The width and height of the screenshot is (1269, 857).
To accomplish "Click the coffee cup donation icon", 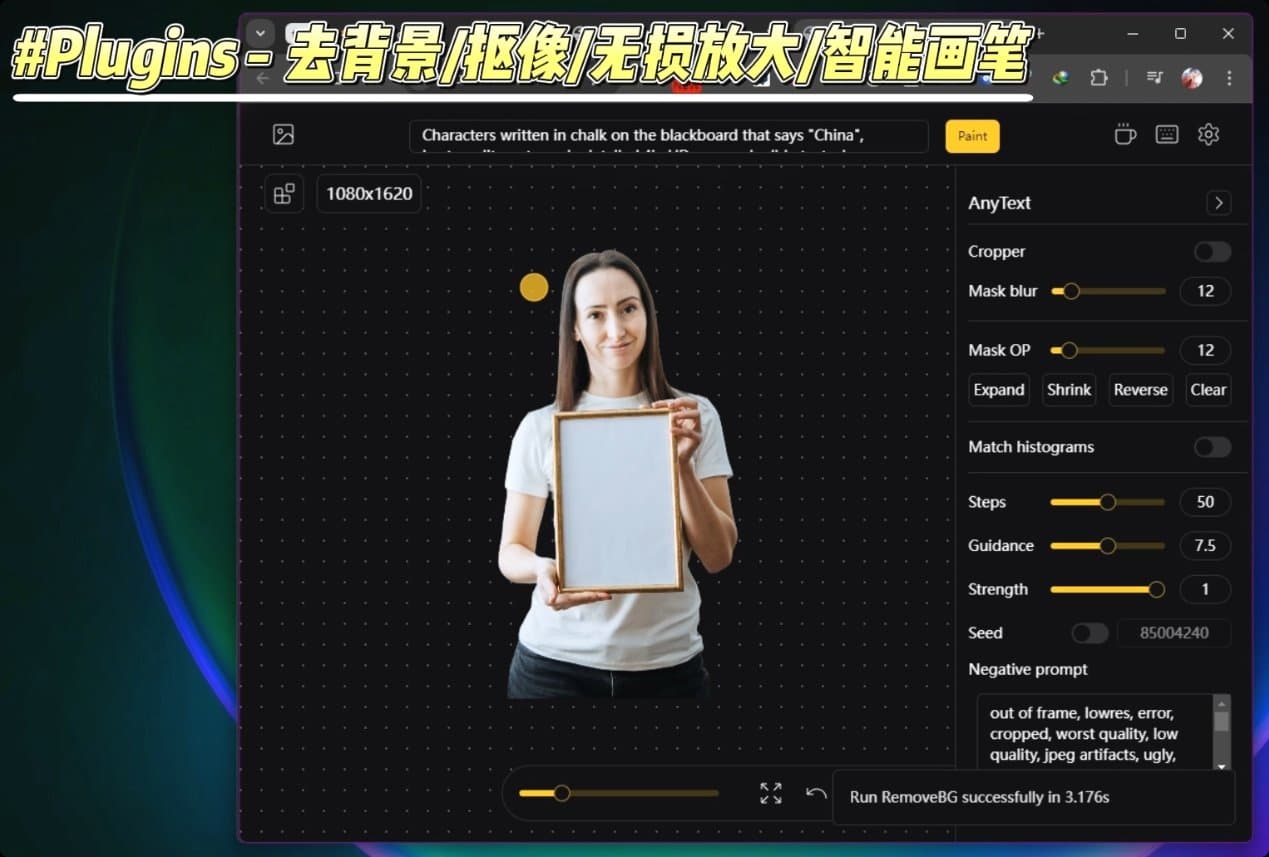I will click(1125, 133).
